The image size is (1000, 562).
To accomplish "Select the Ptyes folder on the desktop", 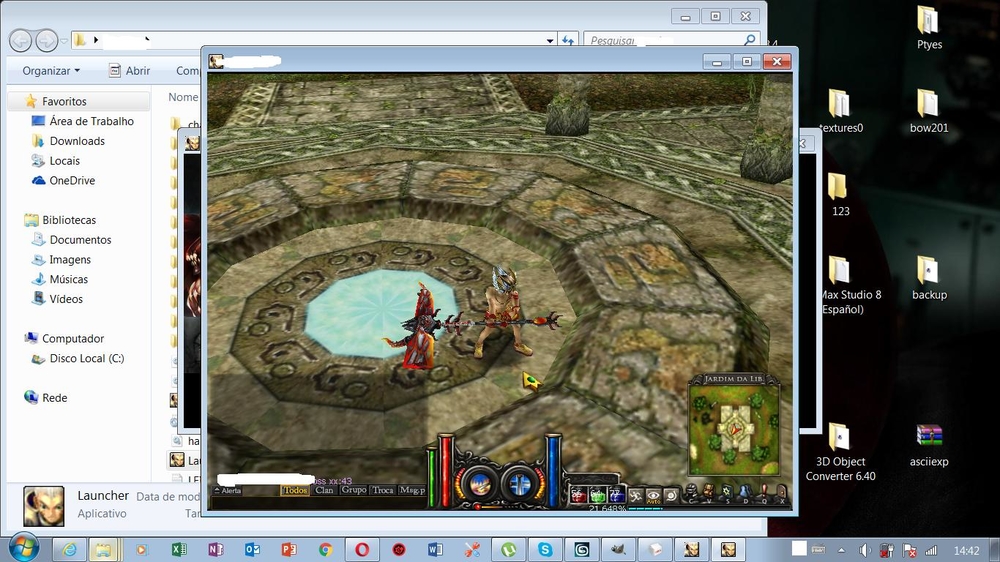I will [x=929, y=29].
